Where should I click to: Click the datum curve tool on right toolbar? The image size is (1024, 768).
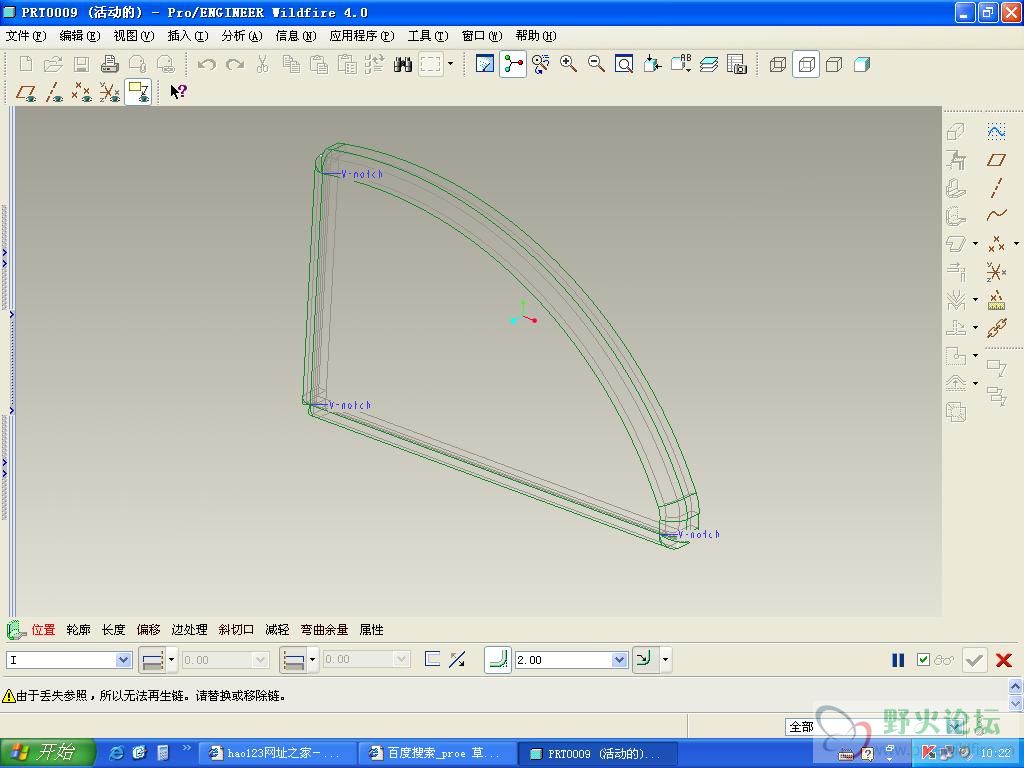click(996, 215)
